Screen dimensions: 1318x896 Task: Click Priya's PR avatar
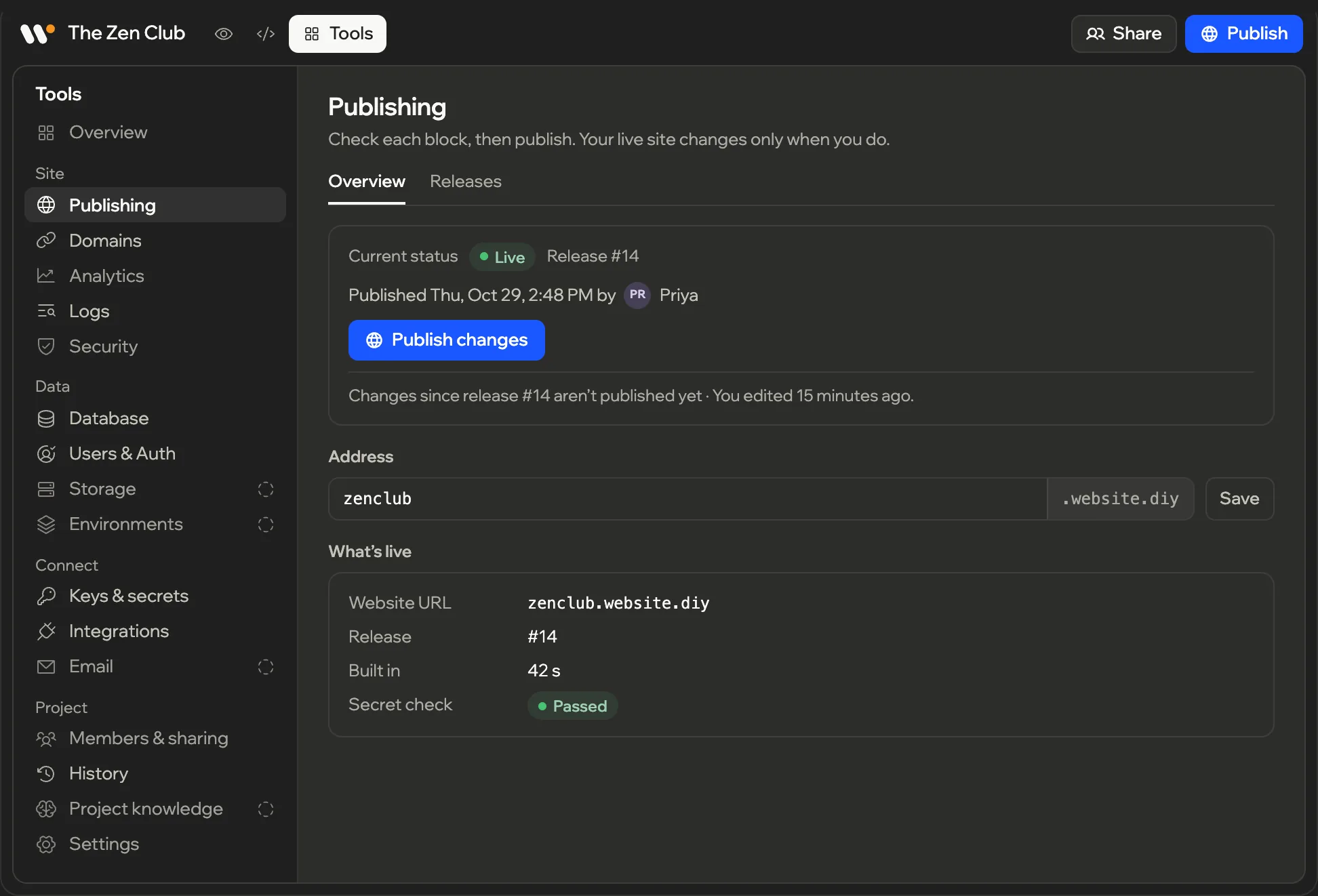[637, 295]
